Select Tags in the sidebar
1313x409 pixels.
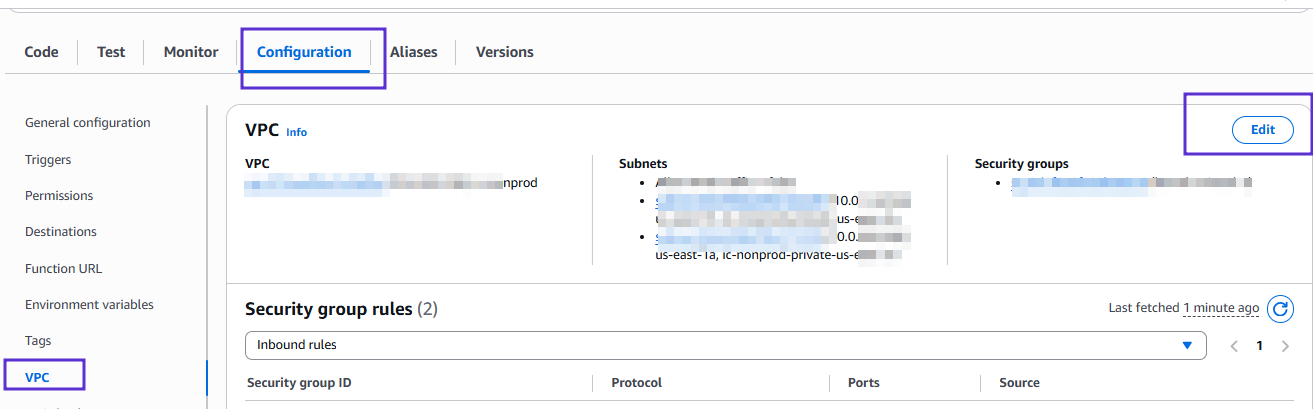pos(38,340)
